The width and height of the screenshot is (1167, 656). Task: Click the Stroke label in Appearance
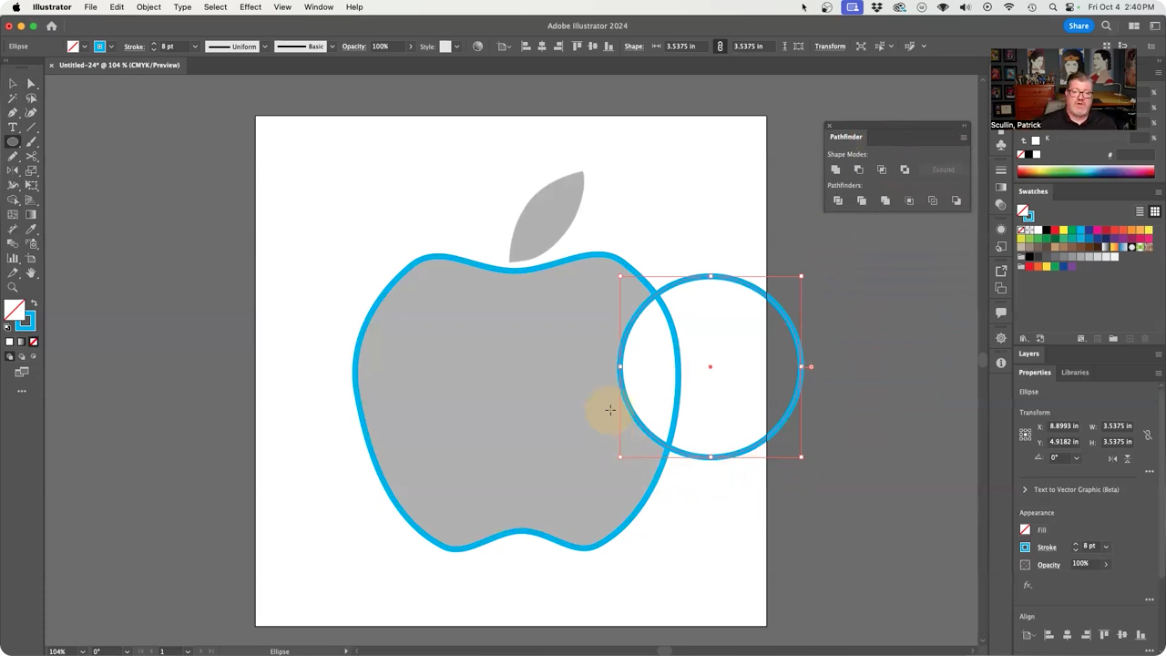point(1046,547)
